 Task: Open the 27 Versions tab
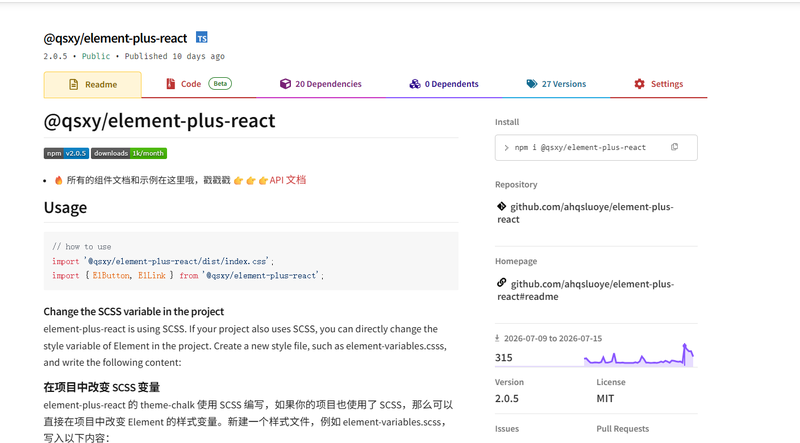pyautogui.click(x=556, y=84)
